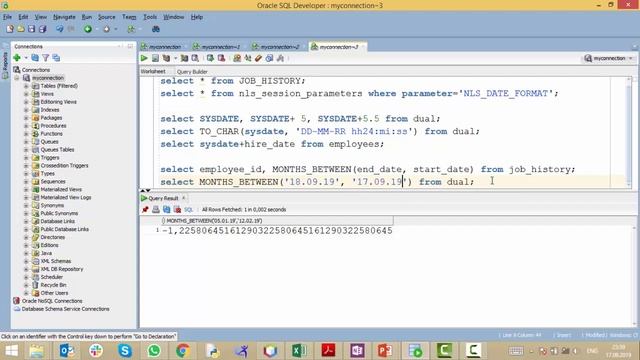Screen dimensions: 640x360
Task: Open the Help menu
Action: click(x=197, y=17)
